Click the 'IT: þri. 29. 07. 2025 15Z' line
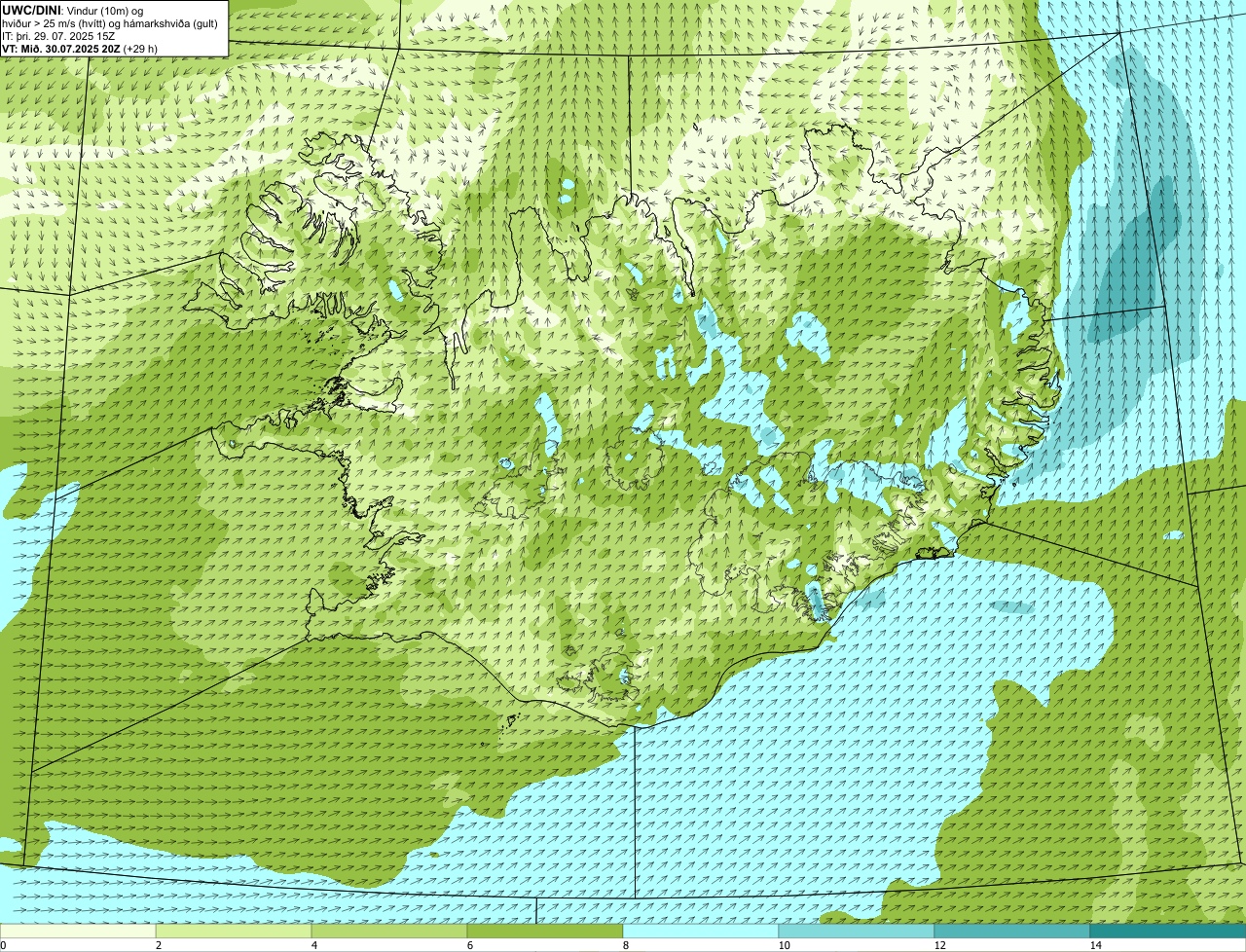The height and width of the screenshot is (952, 1246). [x=58, y=36]
